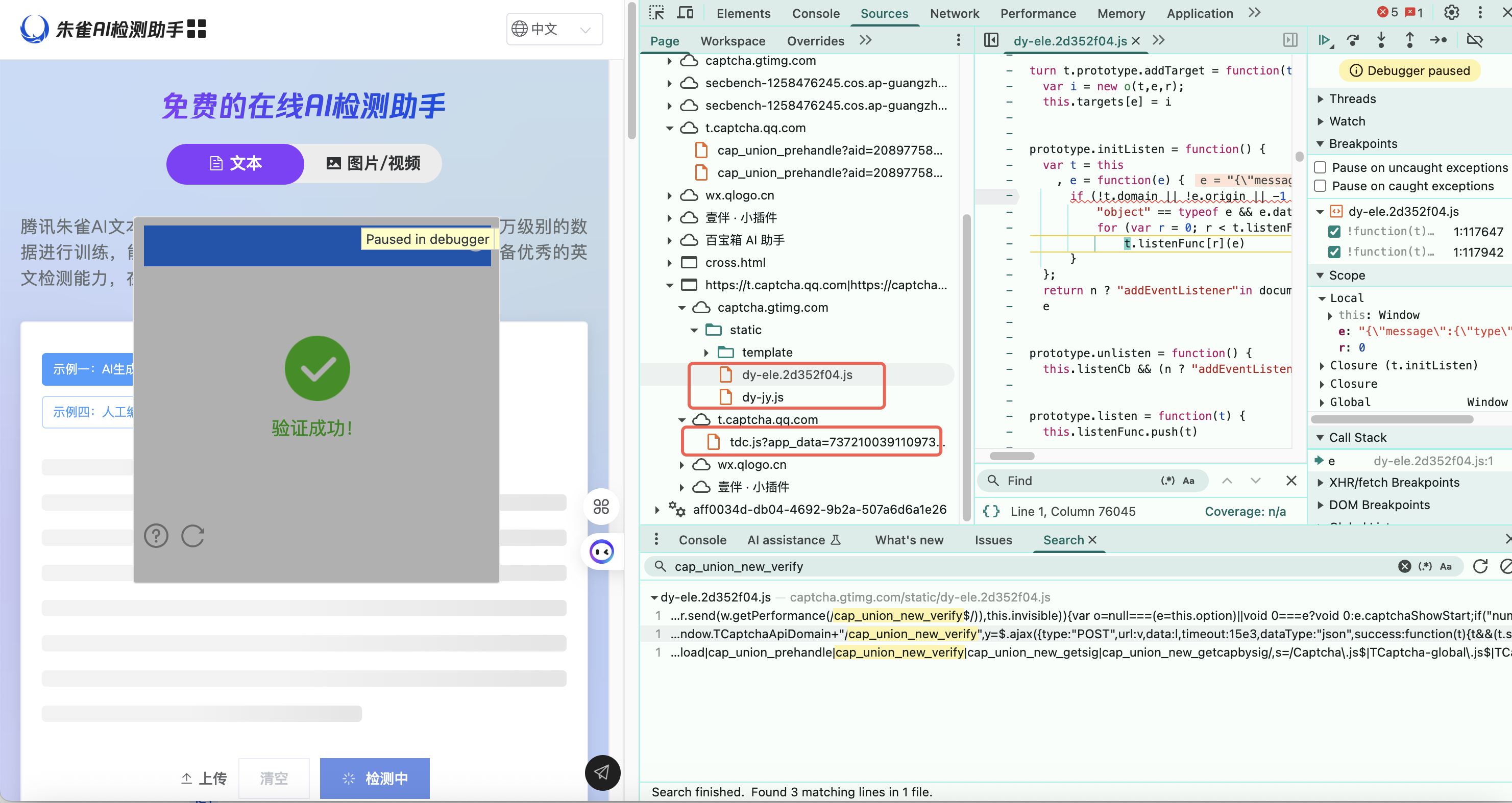Open the Console drawer tab
Screen dimensions: 1512x803
pyautogui.click(x=702, y=540)
